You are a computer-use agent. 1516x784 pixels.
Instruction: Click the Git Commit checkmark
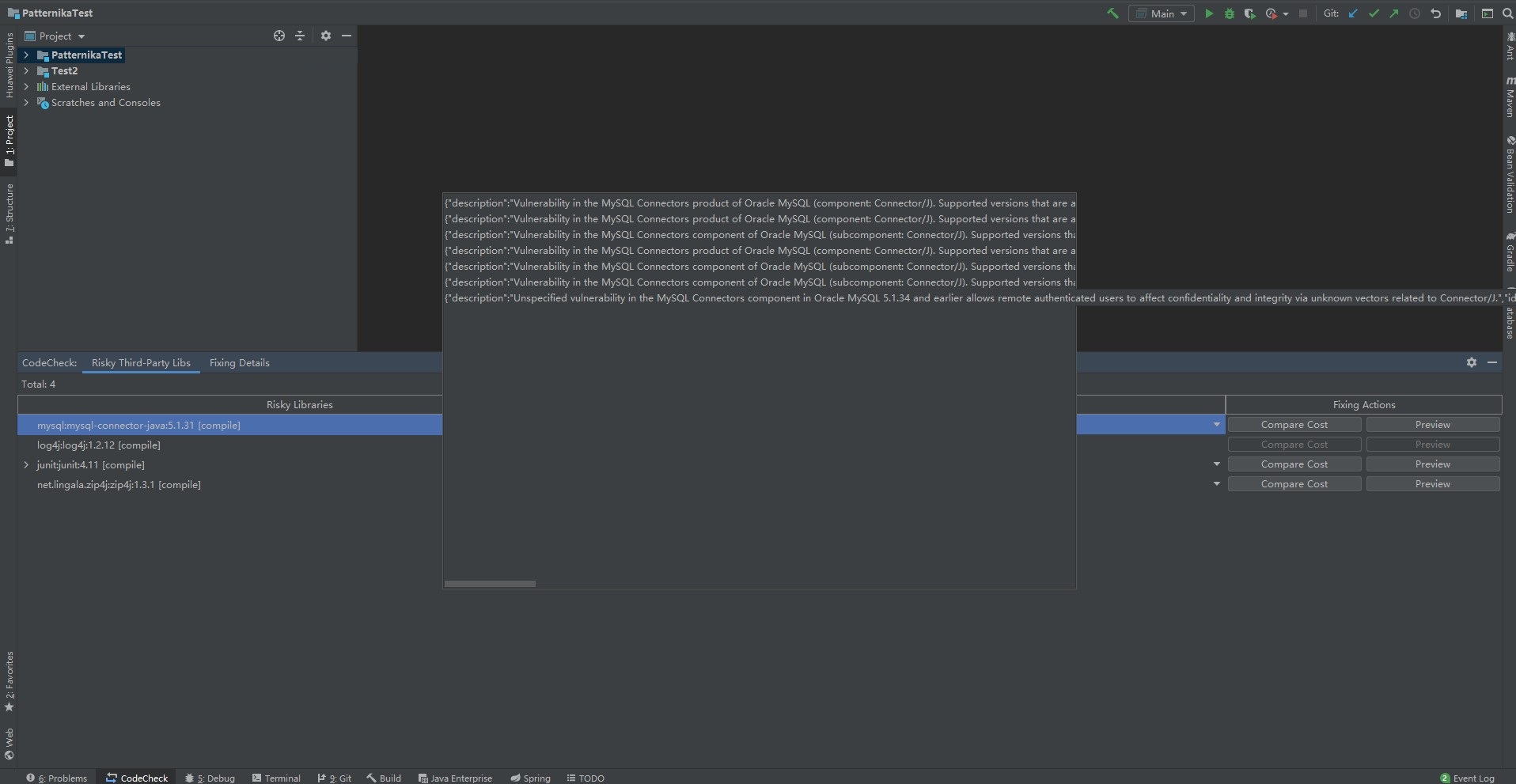[1374, 13]
